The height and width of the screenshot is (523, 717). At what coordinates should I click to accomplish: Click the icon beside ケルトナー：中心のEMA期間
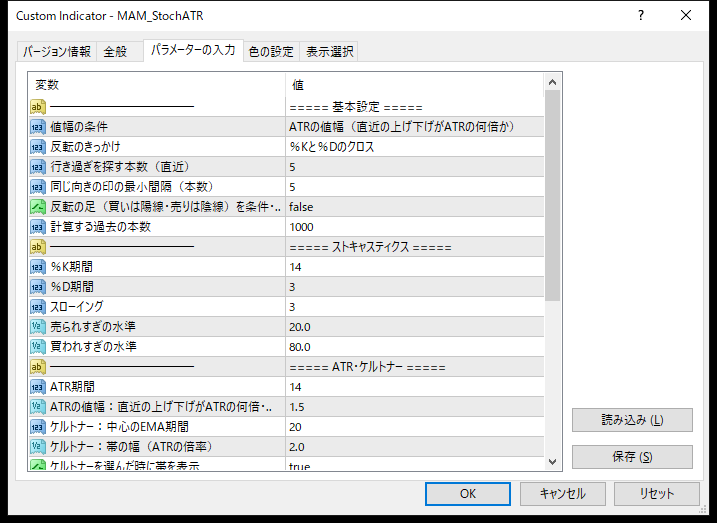(x=38, y=427)
